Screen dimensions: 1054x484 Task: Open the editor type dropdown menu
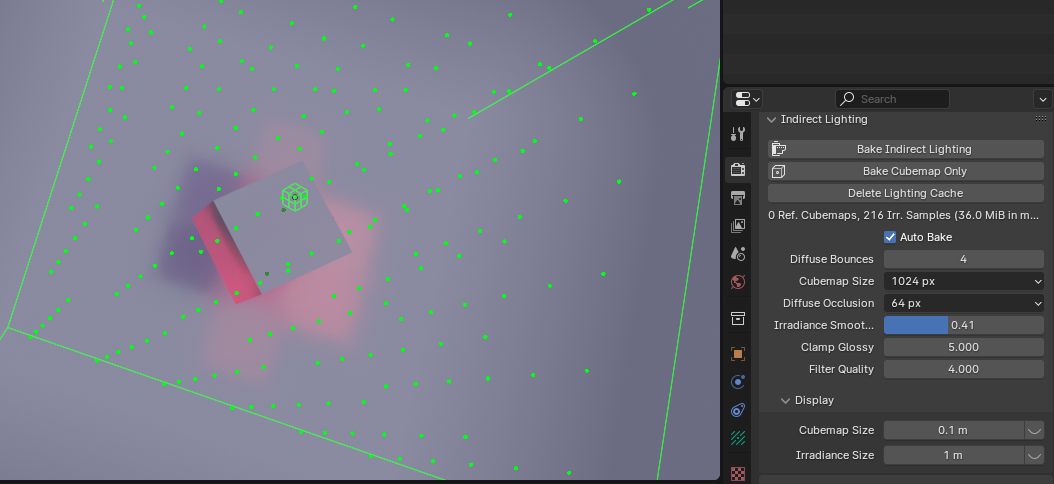(747, 99)
